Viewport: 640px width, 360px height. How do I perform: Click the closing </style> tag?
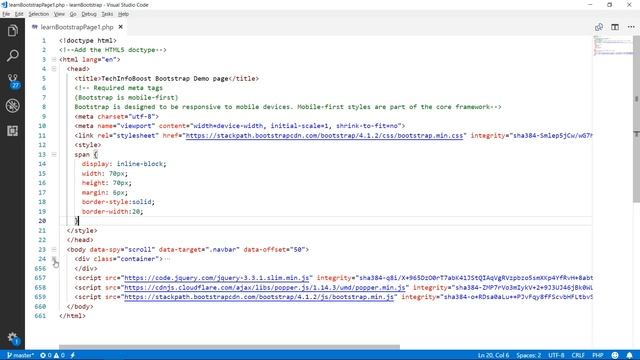coord(82,231)
